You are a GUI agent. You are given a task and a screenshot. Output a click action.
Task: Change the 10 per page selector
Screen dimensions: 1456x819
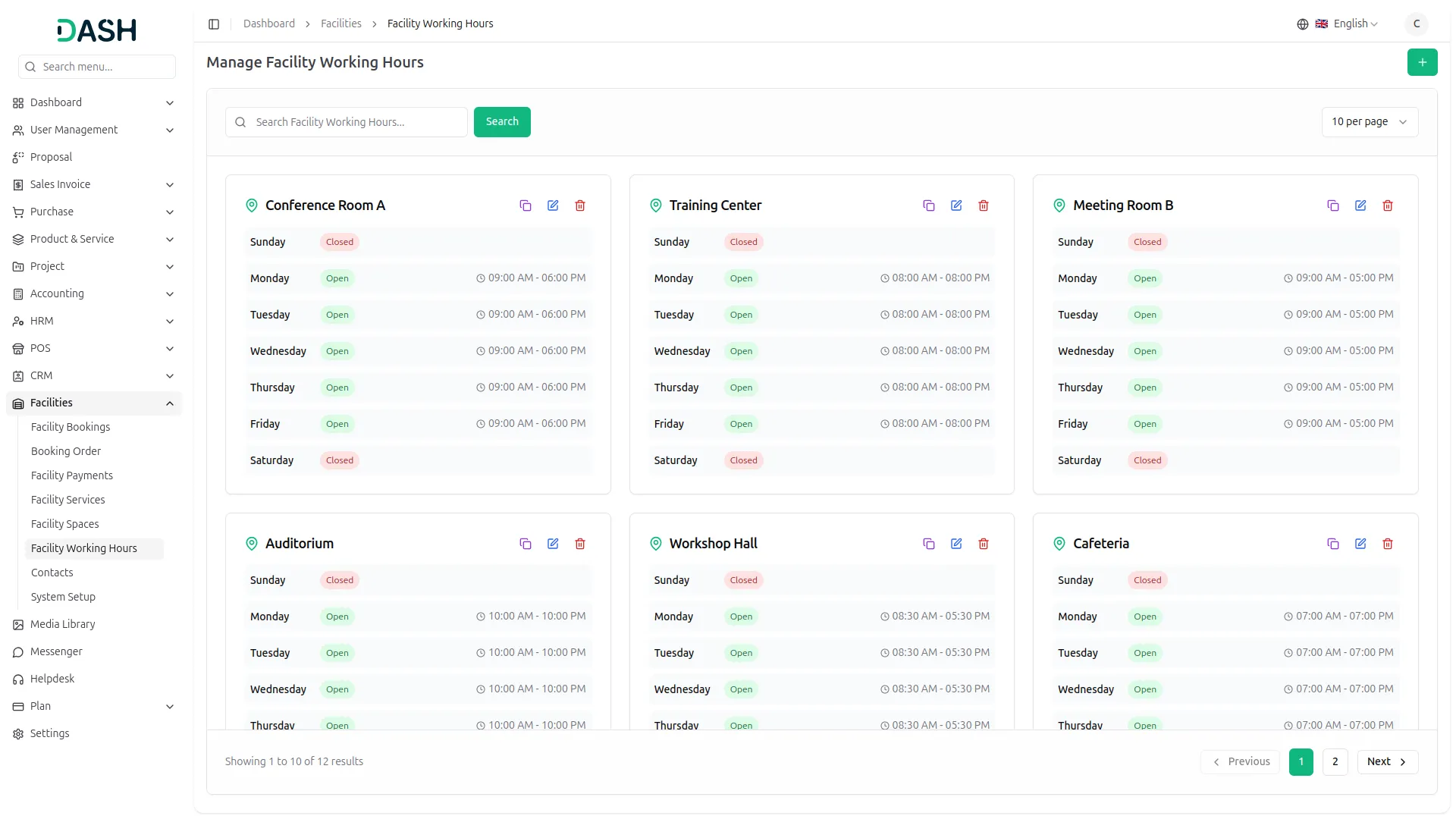tap(1370, 122)
